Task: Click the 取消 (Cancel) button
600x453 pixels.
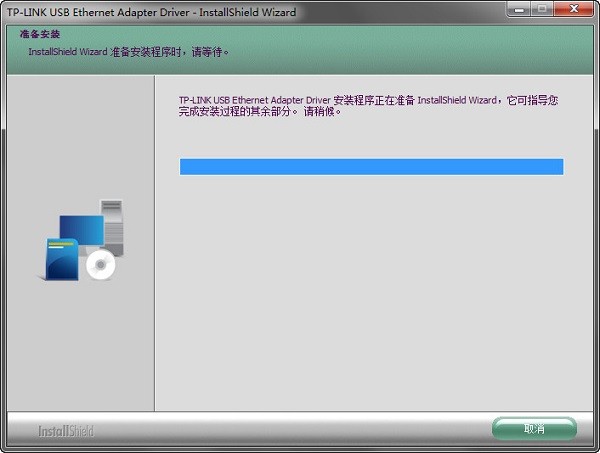Action: [534, 429]
